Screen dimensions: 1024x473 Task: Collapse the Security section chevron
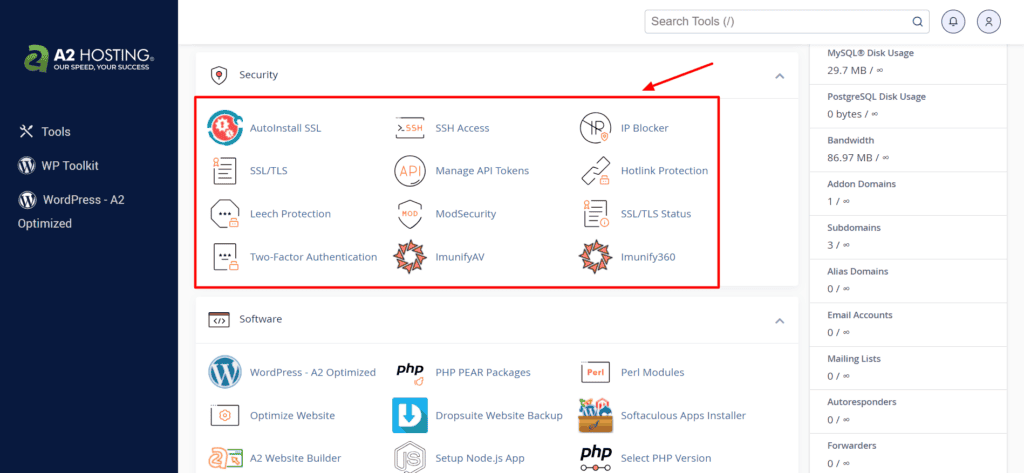point(779,76)
